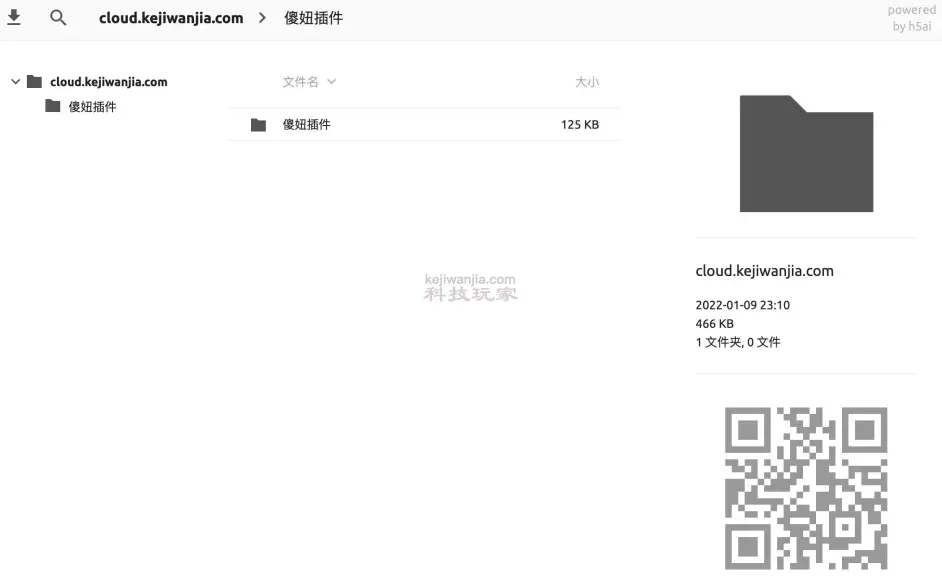
Task: Click the root folder icon in tree
Action: [34, 81]
